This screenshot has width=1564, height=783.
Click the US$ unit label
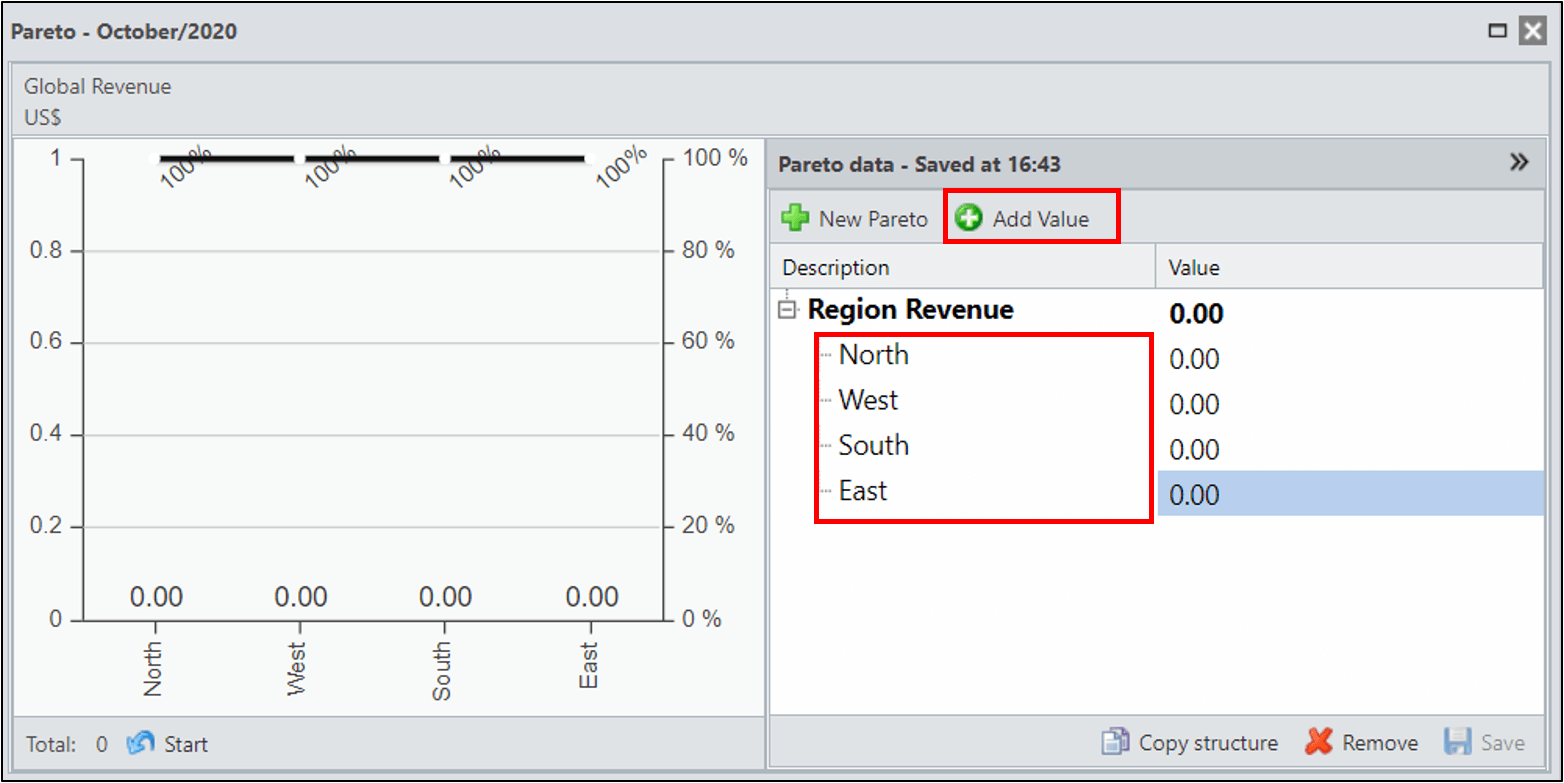(x=43, y=117)
